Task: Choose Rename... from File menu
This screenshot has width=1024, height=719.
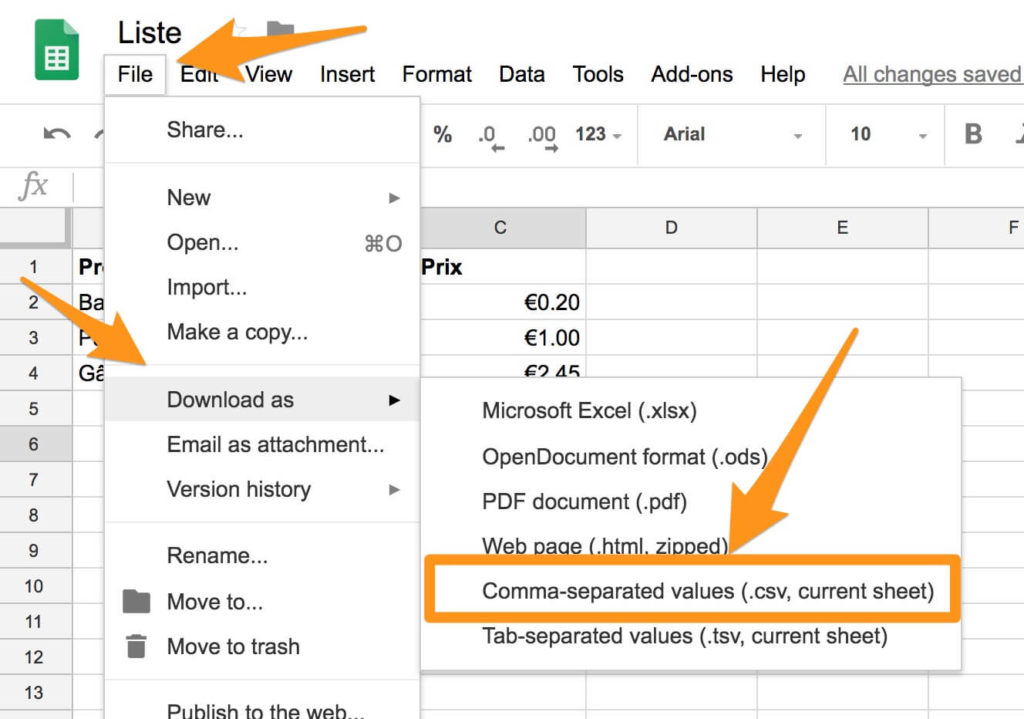Action: point(262,556)
